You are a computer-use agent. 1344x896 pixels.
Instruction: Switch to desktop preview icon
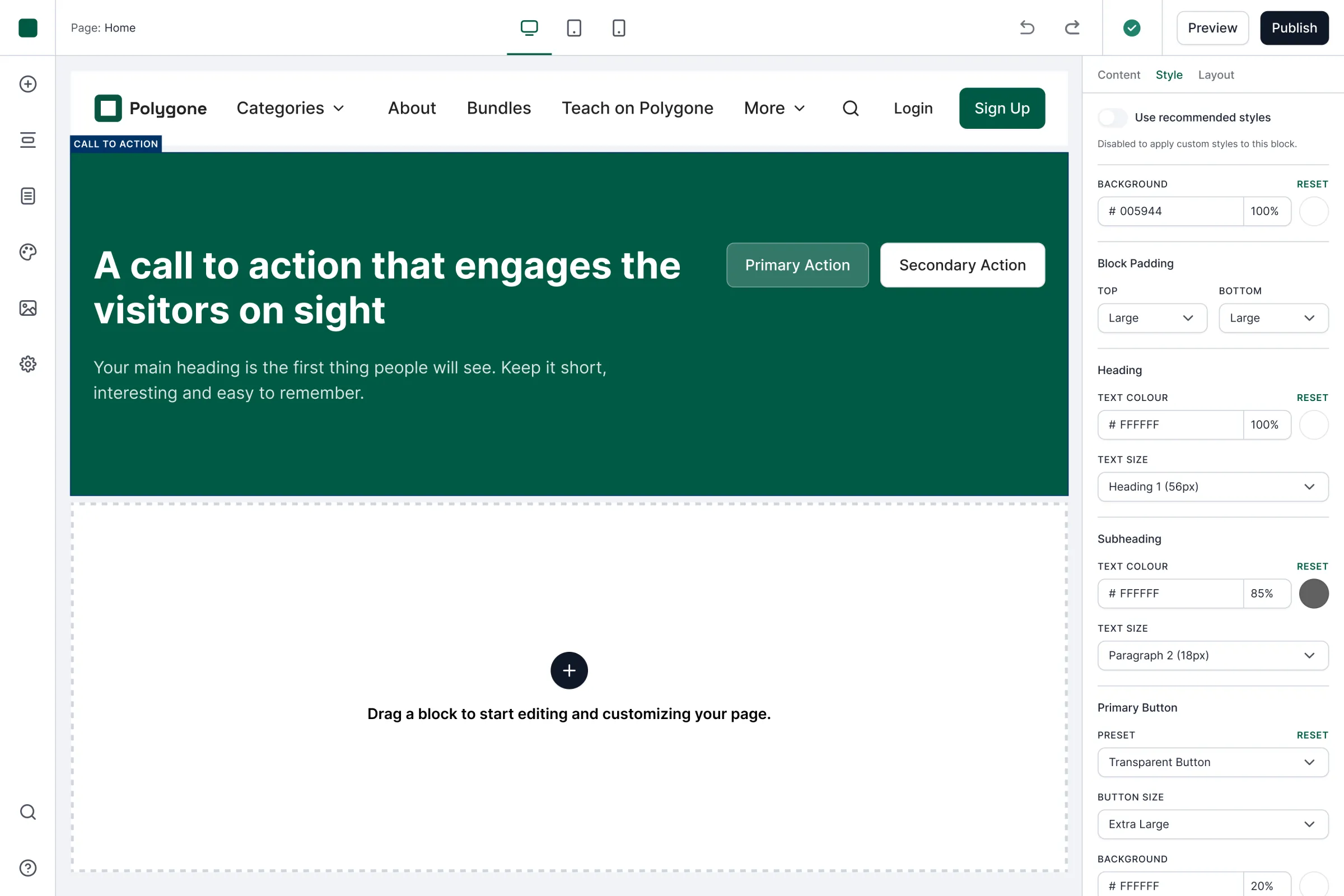pos(529,27)
